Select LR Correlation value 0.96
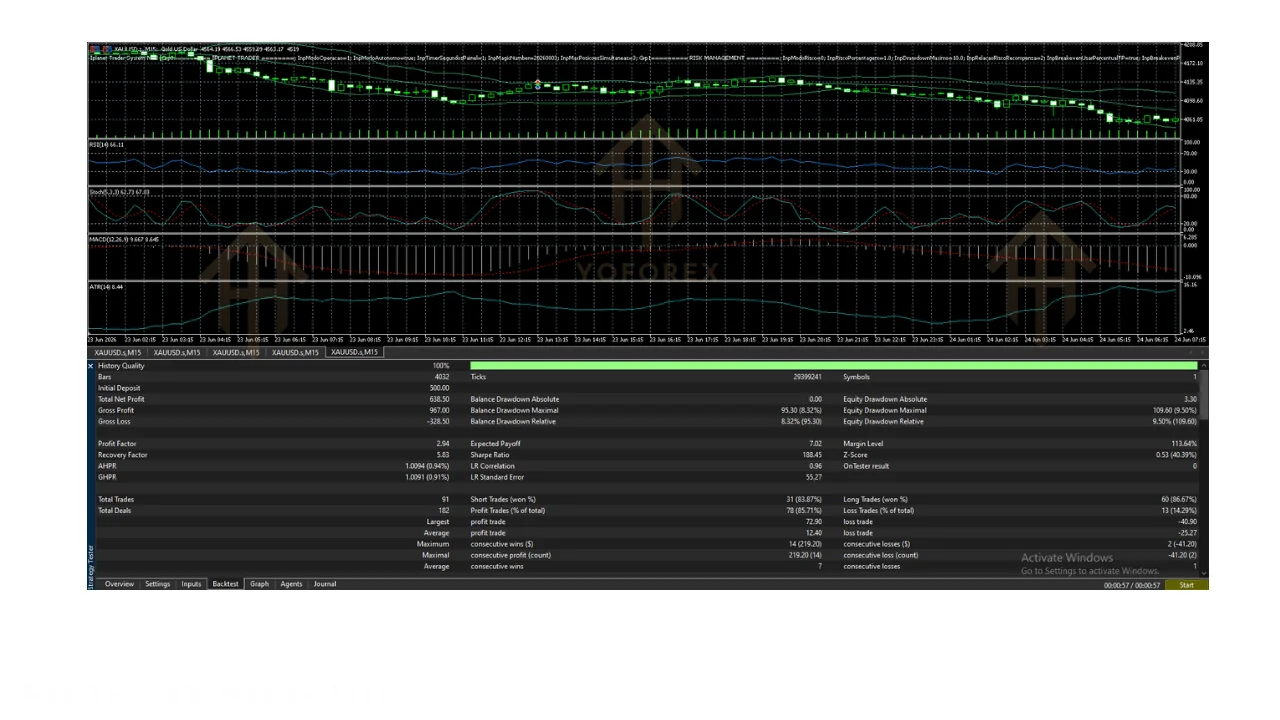 [x=815, y=466]
